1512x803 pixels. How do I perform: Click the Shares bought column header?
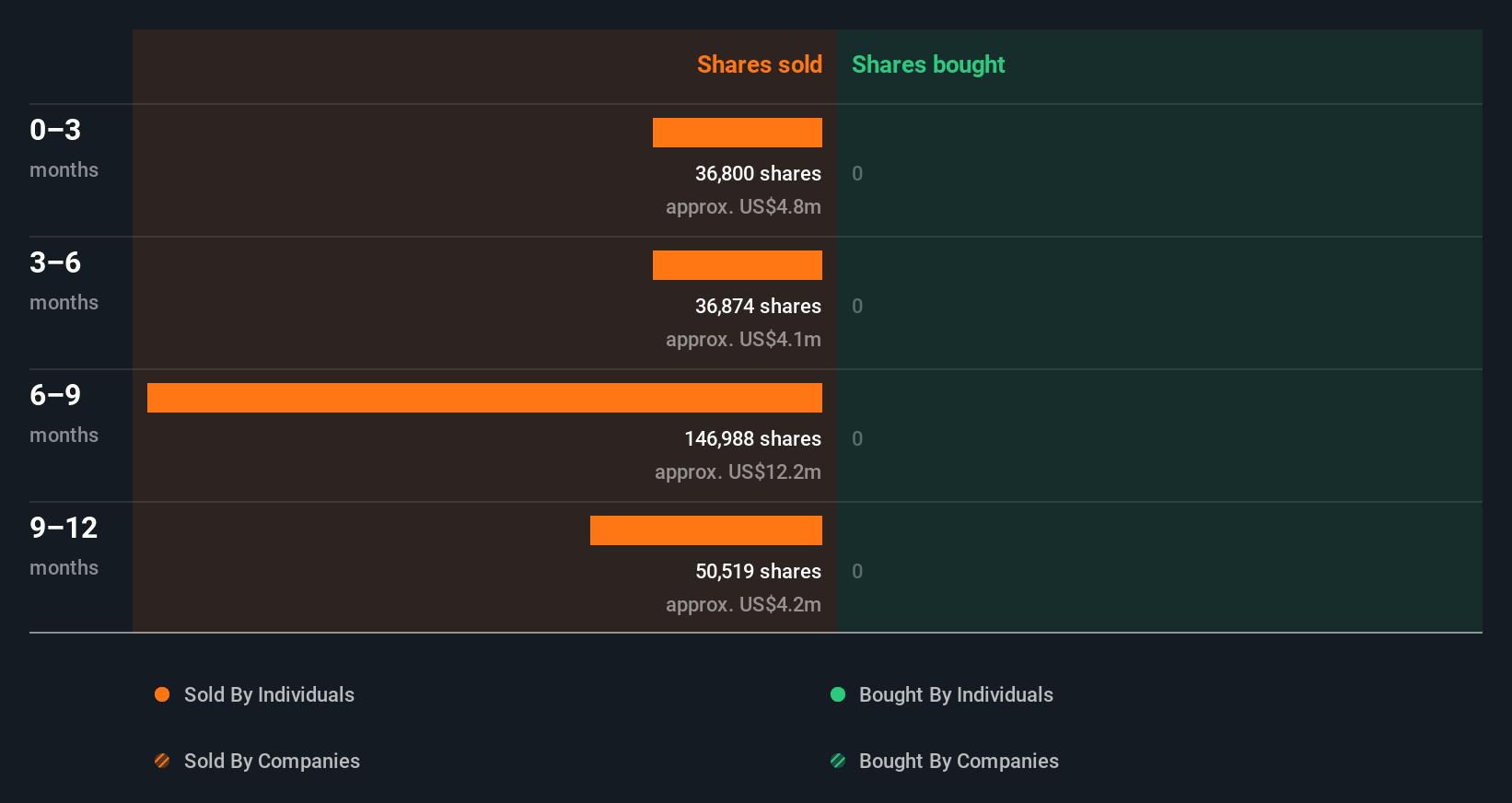click(x=928, y=64)
